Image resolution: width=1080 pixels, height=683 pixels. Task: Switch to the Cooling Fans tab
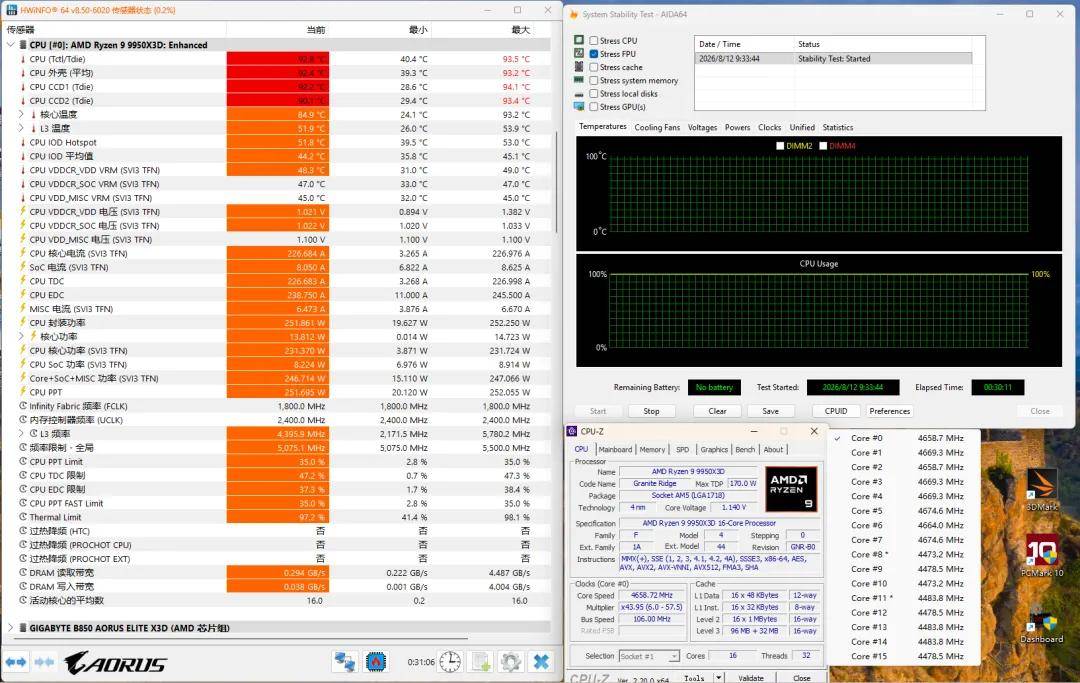pyautogui.click(x=657, y=127)
